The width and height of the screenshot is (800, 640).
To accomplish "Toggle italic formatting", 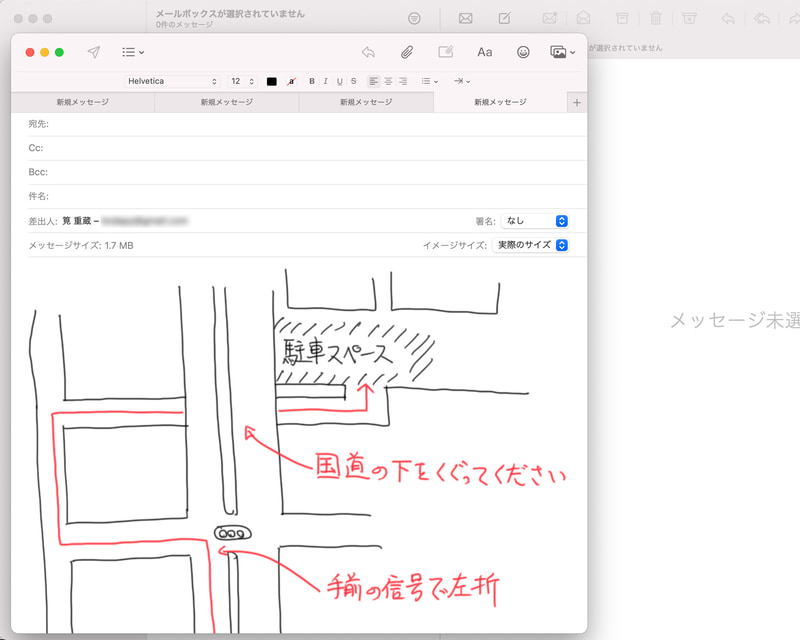I will 325,81.
